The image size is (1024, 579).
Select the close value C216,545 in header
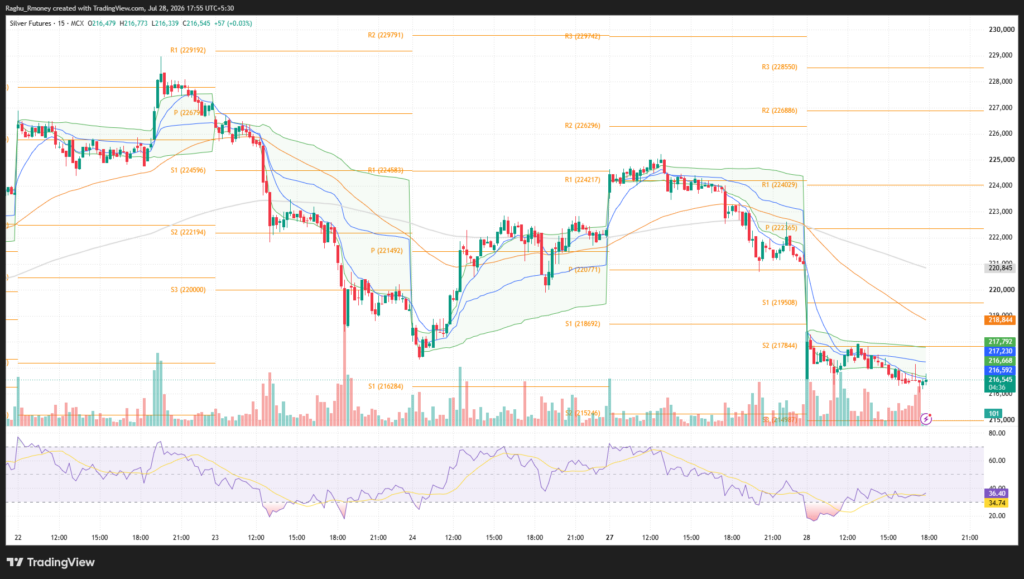196,23
